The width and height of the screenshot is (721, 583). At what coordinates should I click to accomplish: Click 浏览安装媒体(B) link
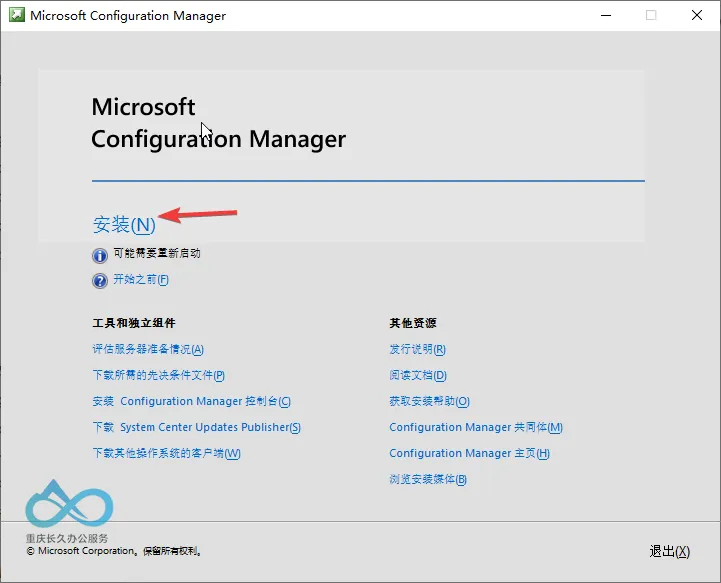click(x=428, y=479)
